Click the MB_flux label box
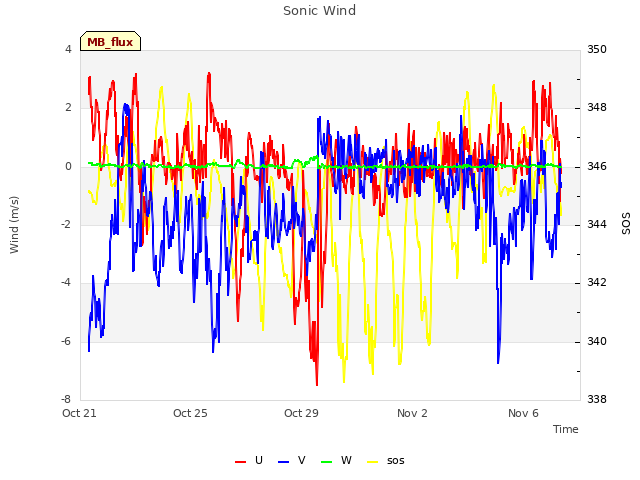The height and width of the screenshot is (480, 640). 110,41
